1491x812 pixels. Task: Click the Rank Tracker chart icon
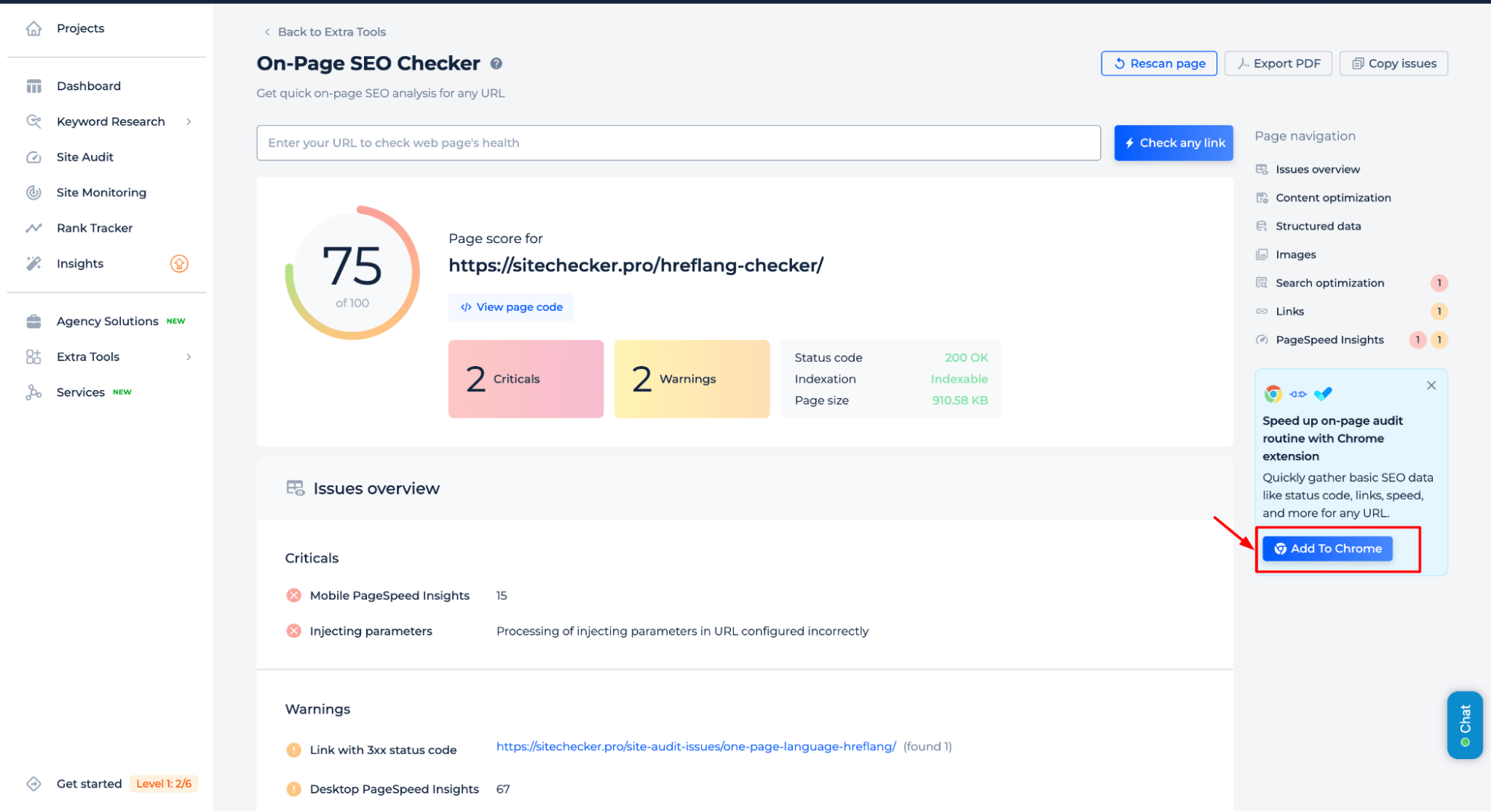point(34,228)
